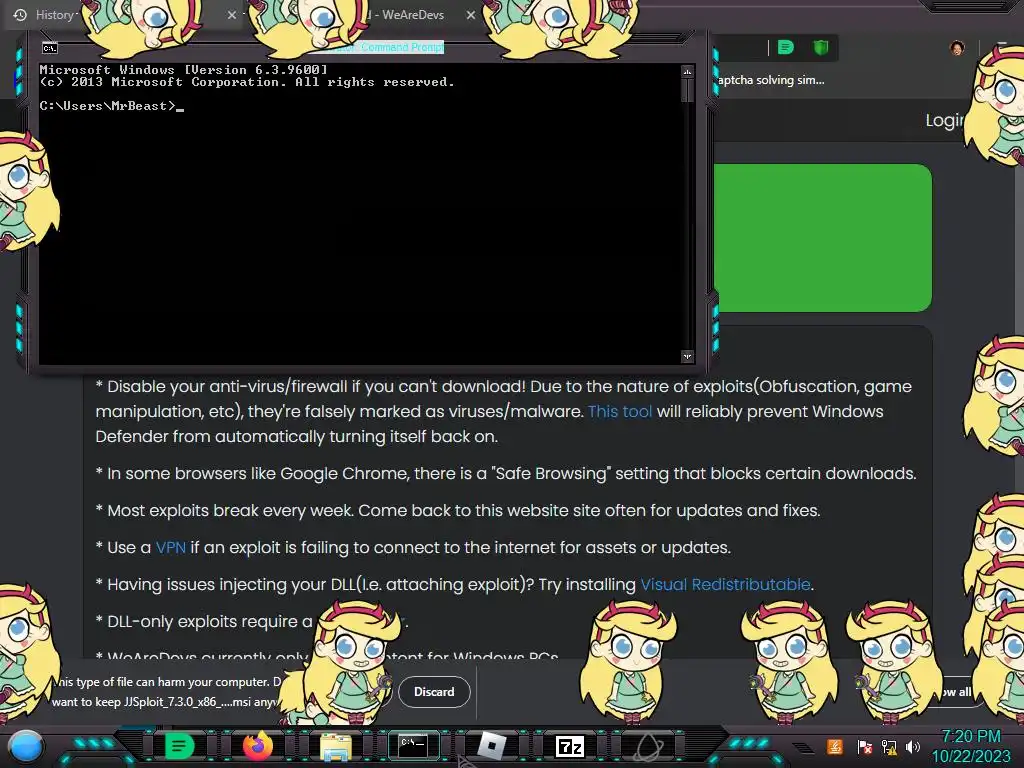1024x768 pixels.
Task: Click the Command Prompt vertical scrollbar track
Action: (x=687, y=222)
